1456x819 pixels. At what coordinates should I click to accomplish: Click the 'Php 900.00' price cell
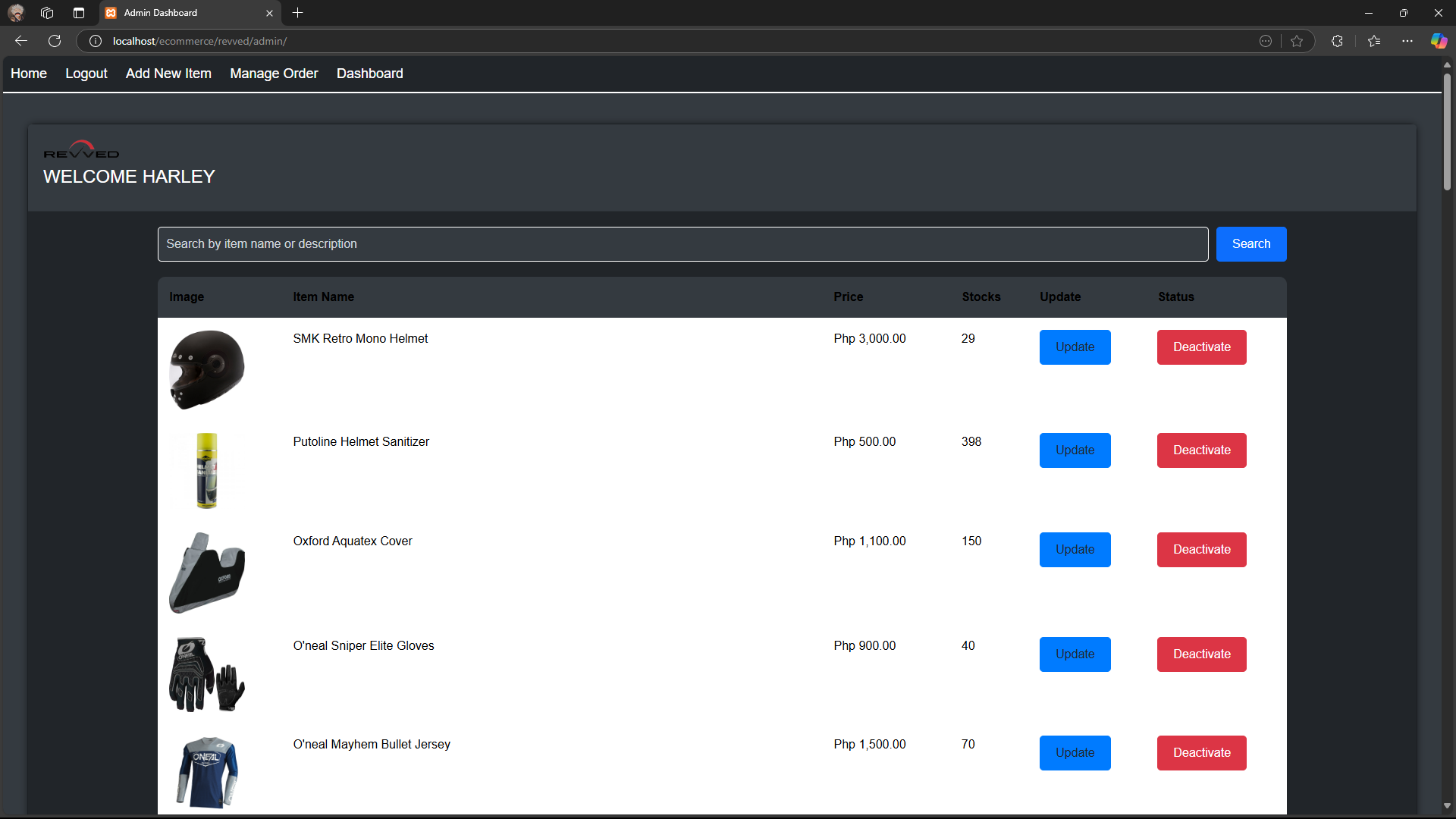(x=864, y=646)
